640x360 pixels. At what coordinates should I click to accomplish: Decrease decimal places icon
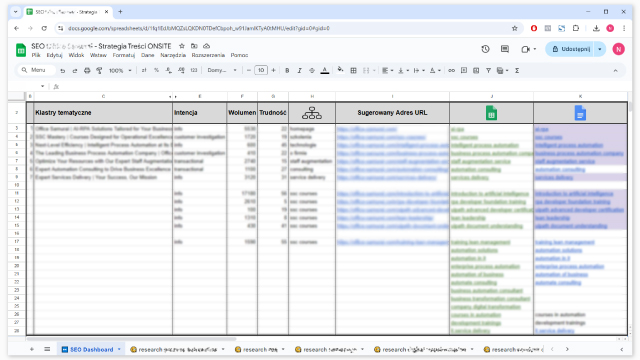click(x=169, y=70)
